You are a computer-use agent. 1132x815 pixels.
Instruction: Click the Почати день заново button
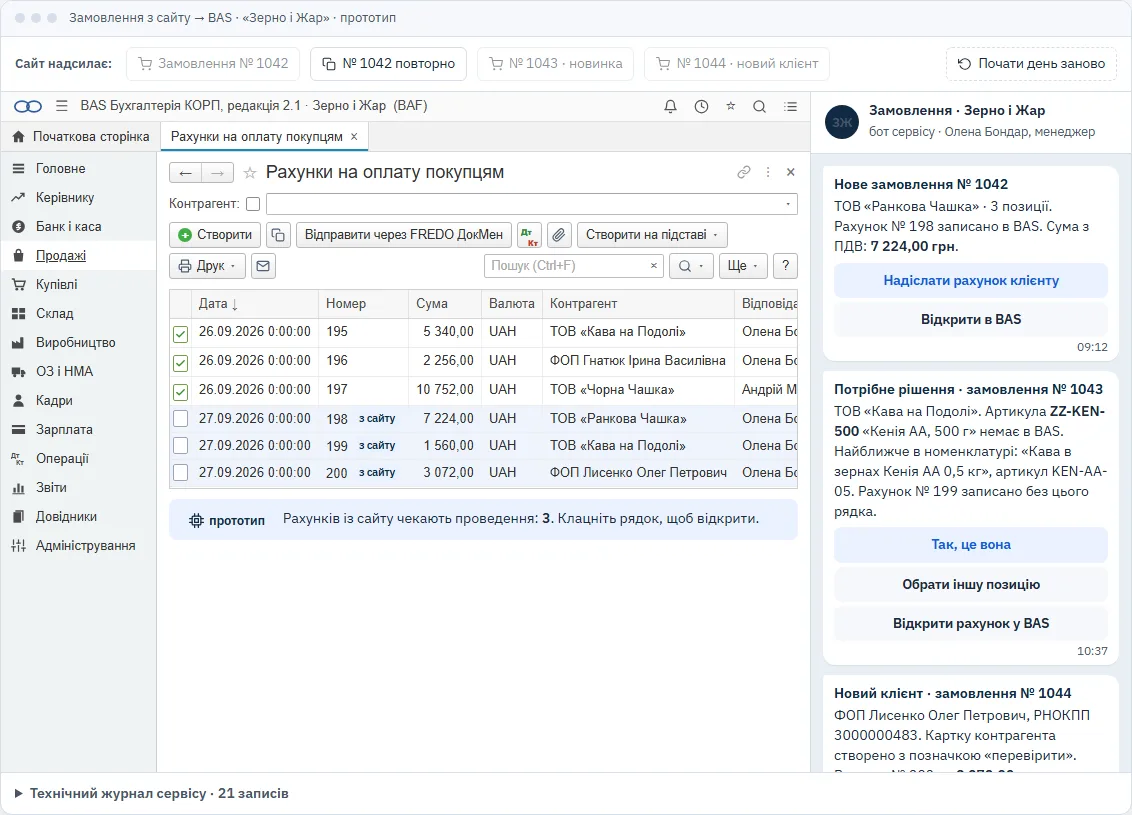click(x=1031, y=64)
